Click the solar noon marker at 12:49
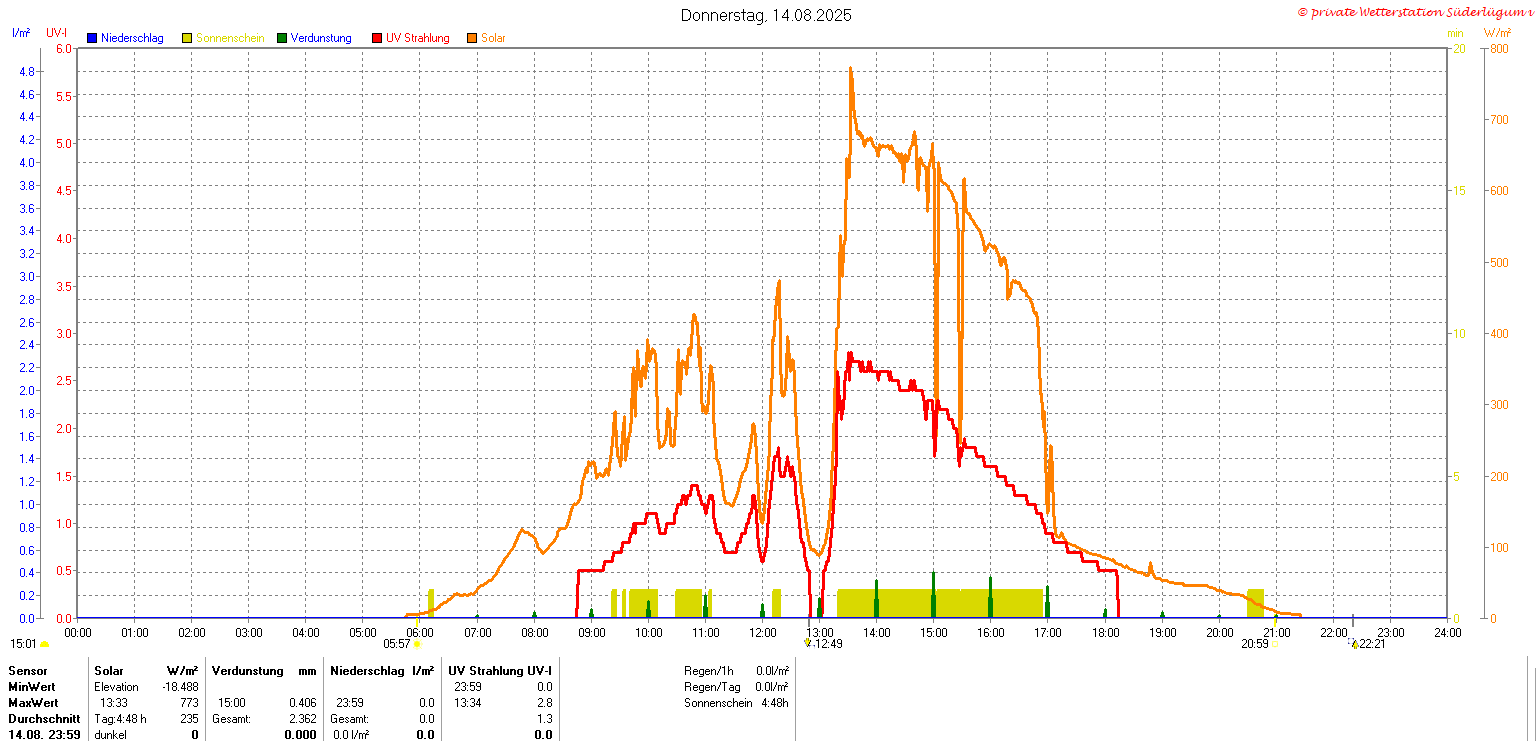 coord(808,643)
